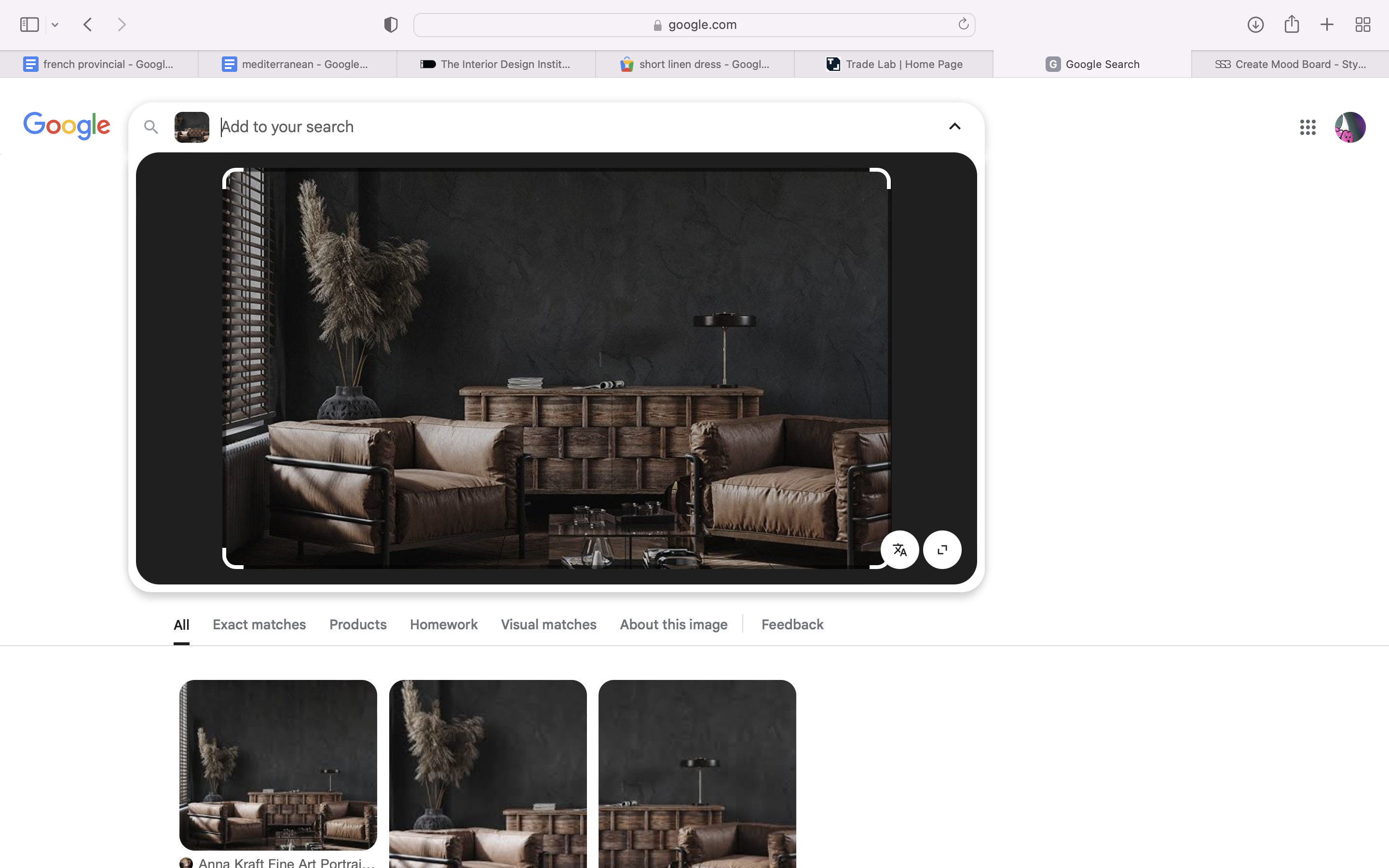
Task: Open the Google apps grid icon
Action: (x=1307, y=127)
